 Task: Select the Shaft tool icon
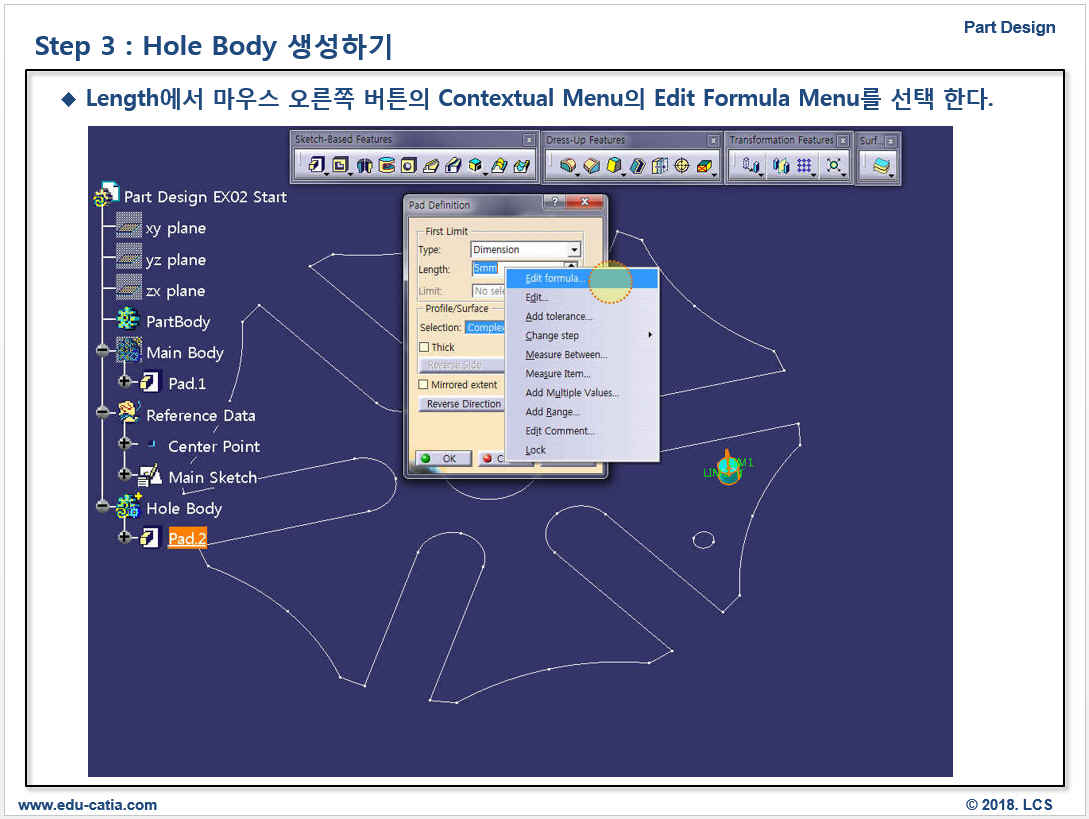pyautogui.click(x=365, y=165)
